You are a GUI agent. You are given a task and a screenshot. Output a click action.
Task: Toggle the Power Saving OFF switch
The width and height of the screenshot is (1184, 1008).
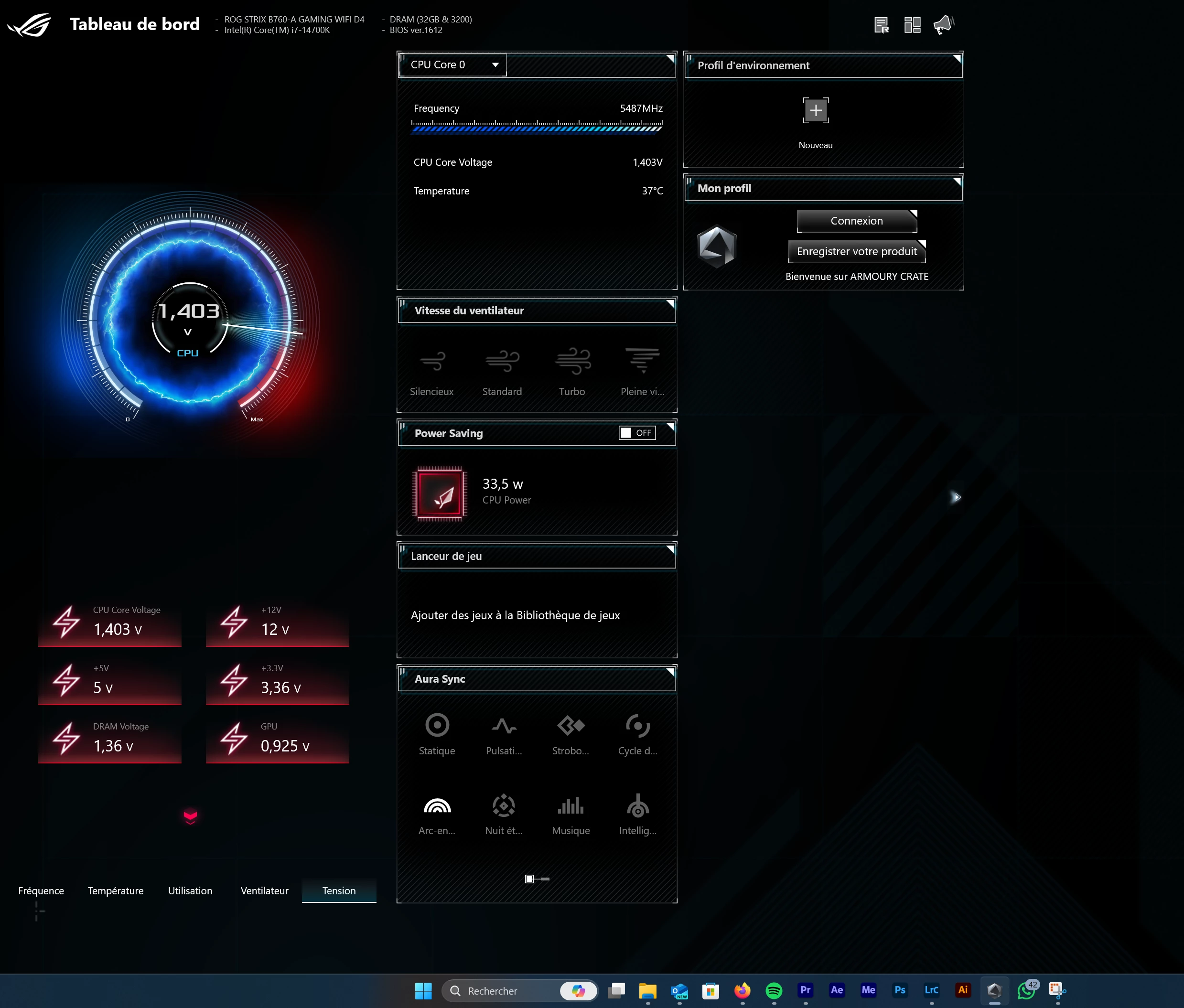[x=637, y=432]
